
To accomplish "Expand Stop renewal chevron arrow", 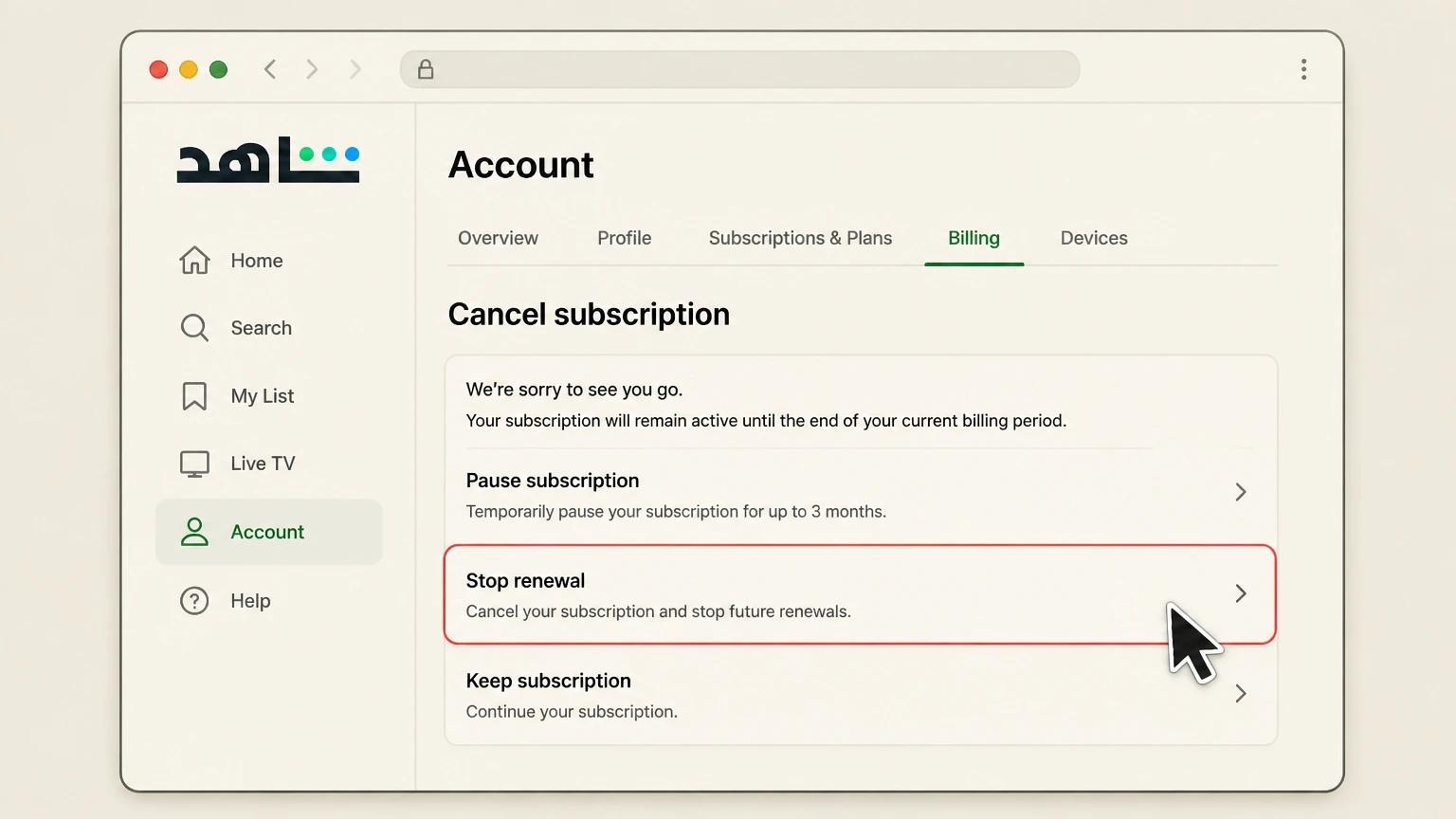I will 1240,593.
